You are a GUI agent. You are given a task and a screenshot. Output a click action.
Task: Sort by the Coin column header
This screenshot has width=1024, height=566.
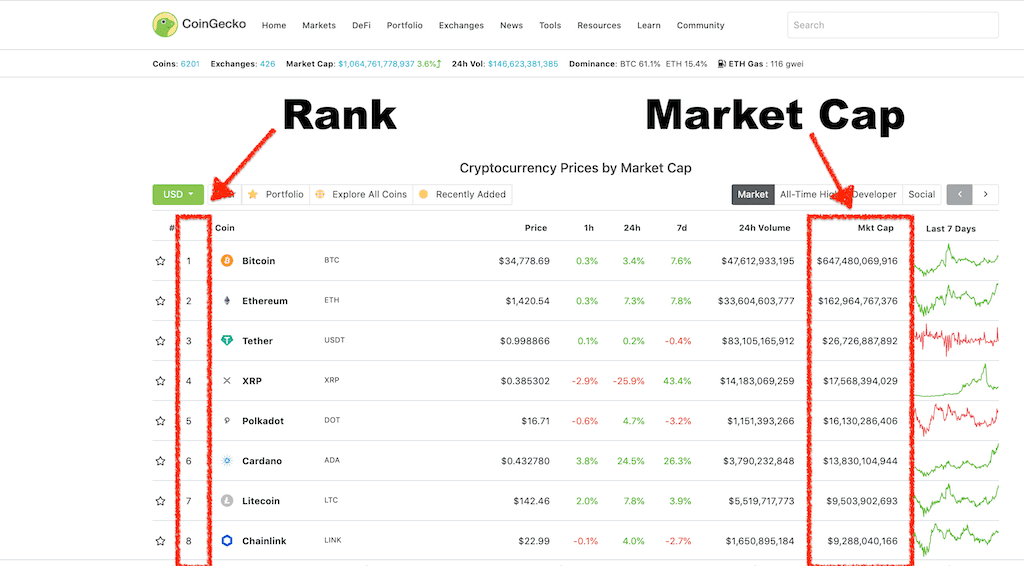click(225, 228)
